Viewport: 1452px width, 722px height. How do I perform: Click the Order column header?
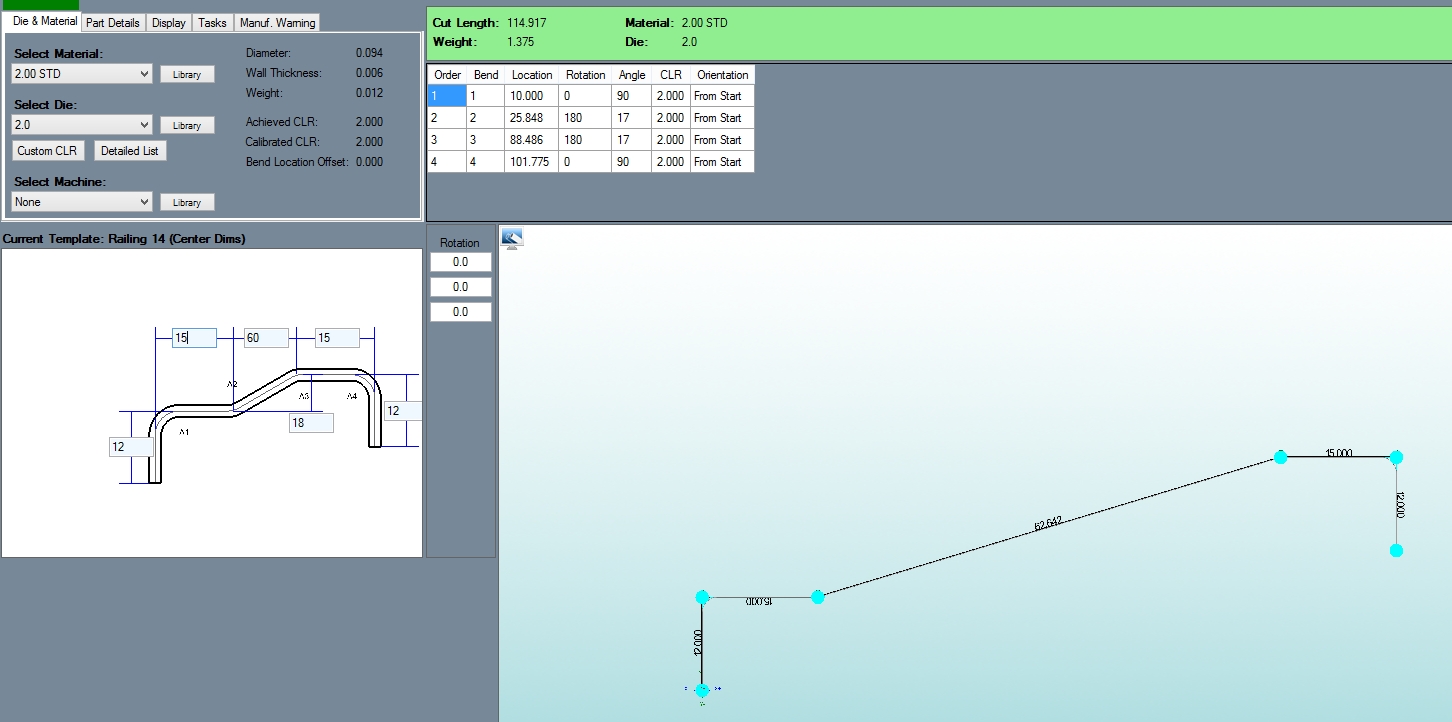[447, 75]
